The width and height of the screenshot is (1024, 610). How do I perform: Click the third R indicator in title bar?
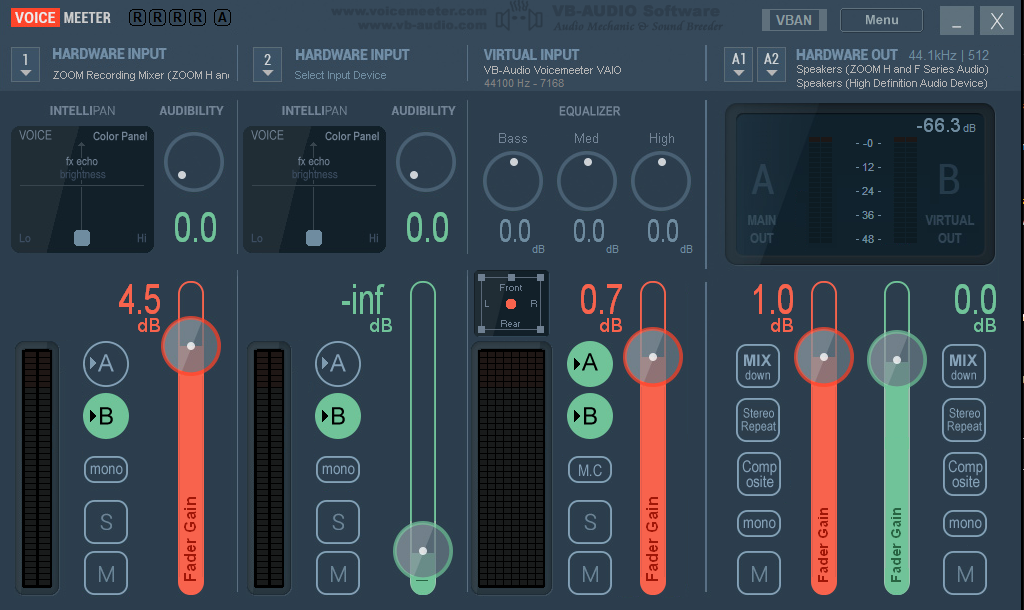coord(177,18)
